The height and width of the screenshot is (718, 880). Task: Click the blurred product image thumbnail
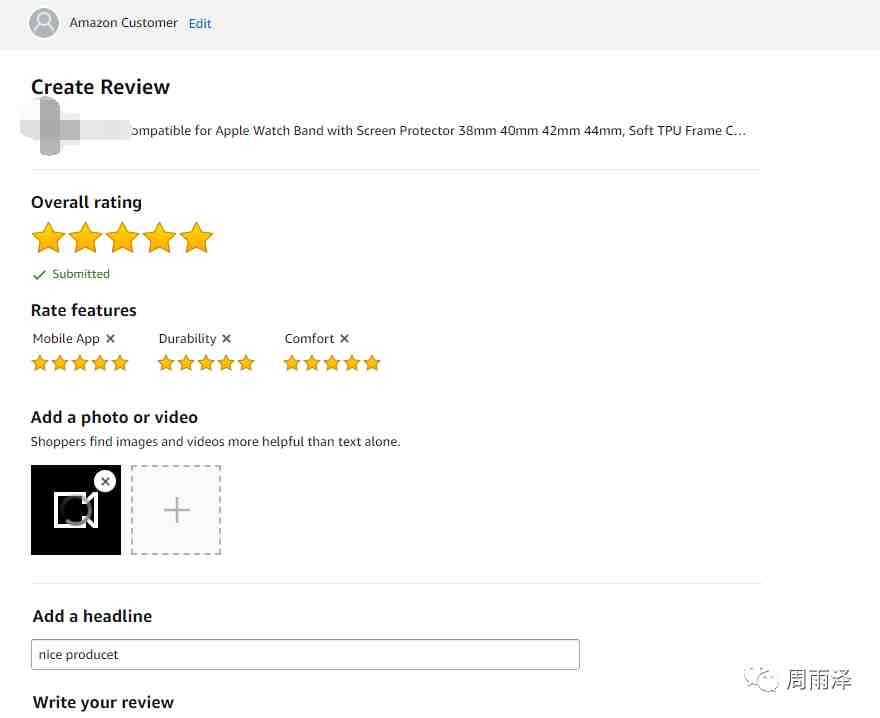[50, 126]
